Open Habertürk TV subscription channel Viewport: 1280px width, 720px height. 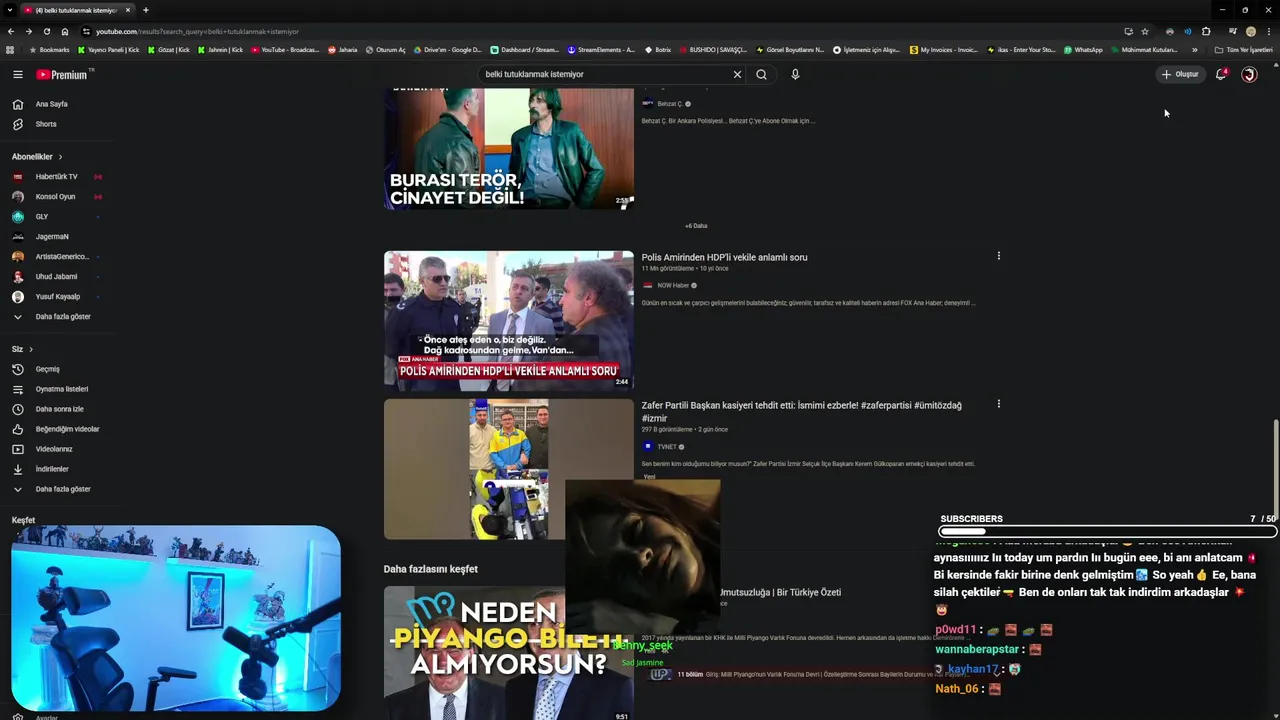tap(56, 177)
